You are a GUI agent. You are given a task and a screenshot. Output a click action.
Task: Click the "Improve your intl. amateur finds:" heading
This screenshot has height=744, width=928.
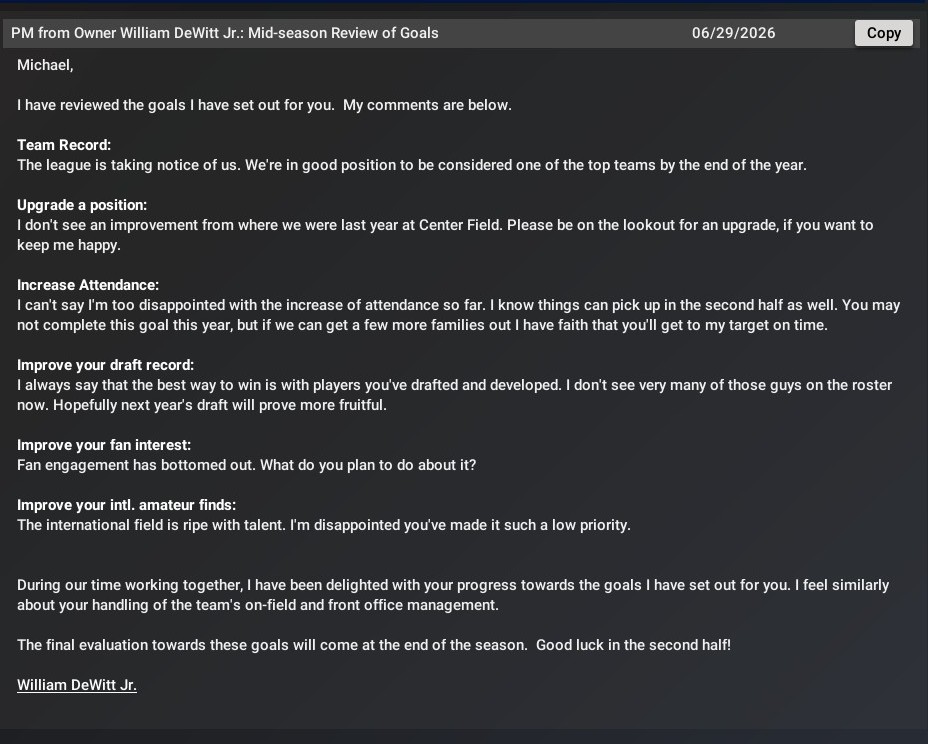coord(126,505)
